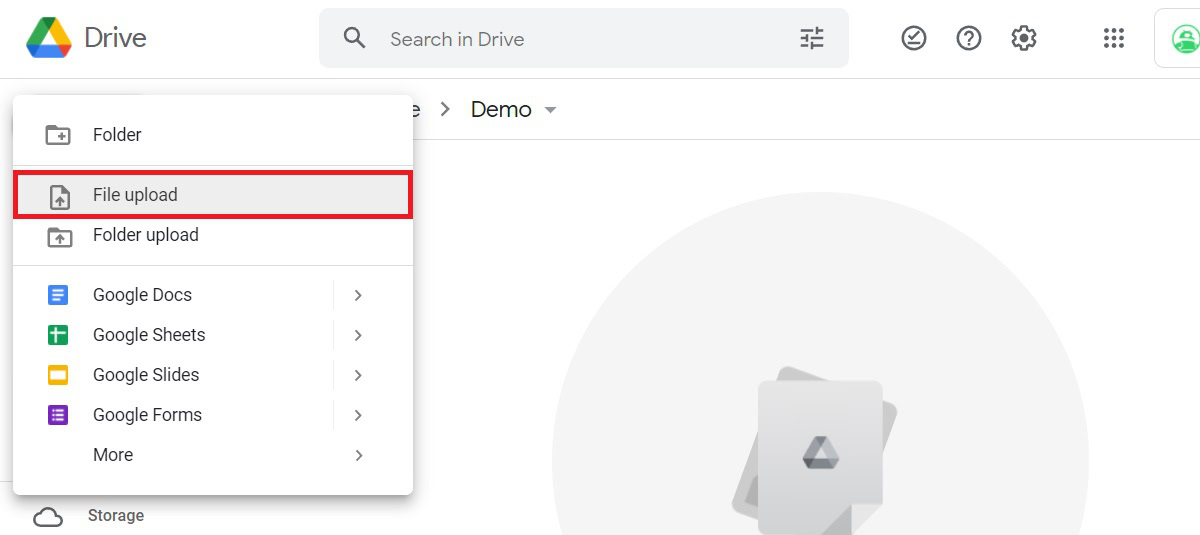Click the Demo breadcrumb label
Viewport: 1200px width, 535px height.
[x=501, y=110]
